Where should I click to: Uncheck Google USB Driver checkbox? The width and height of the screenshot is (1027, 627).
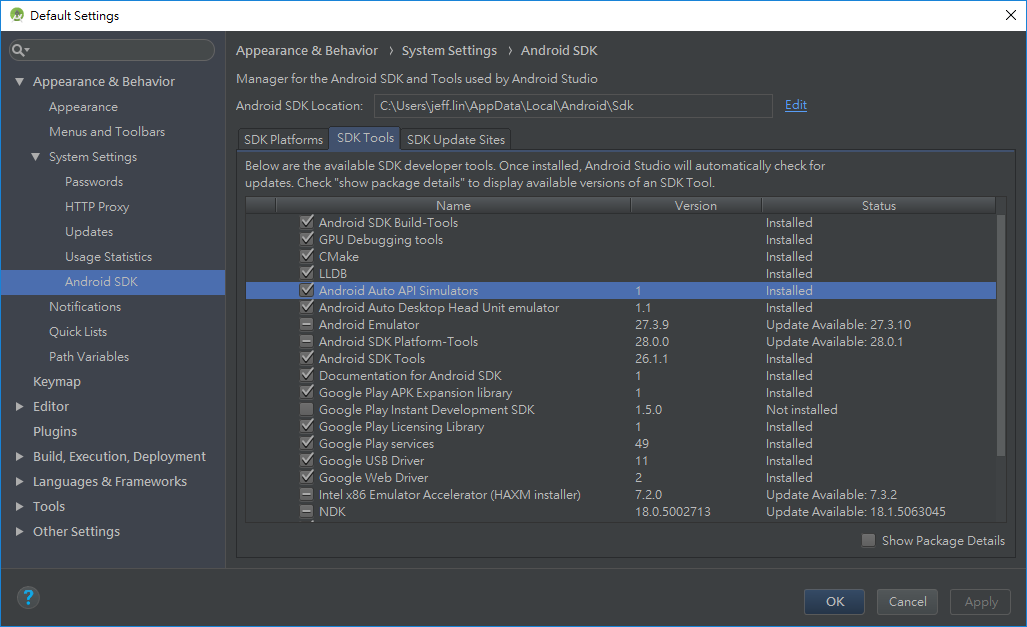coord(307,461)
